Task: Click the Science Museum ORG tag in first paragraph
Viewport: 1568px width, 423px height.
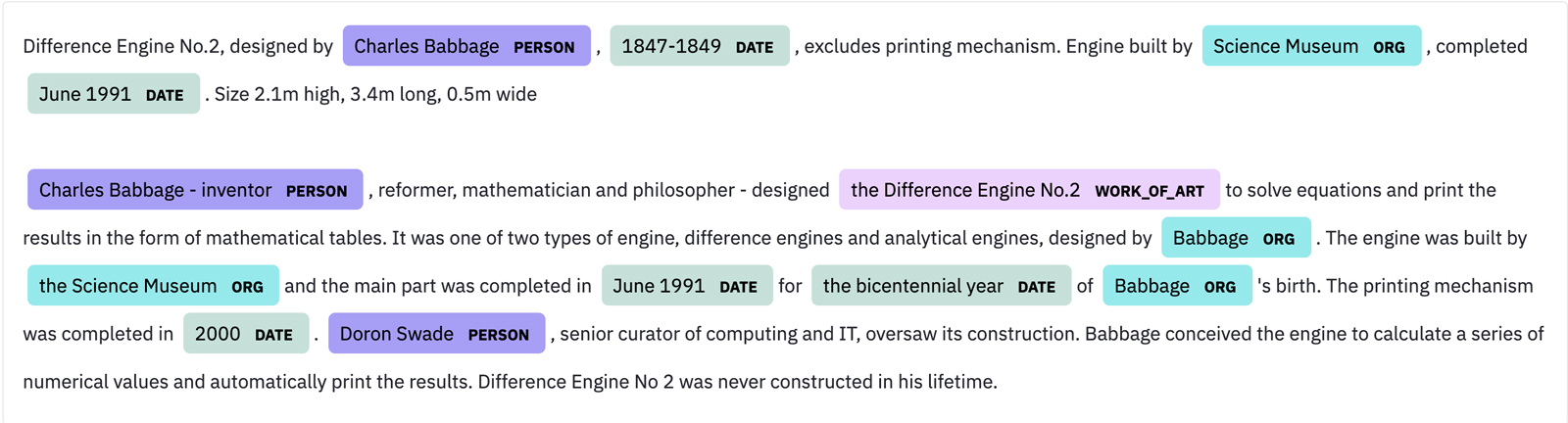Action: point(1310,46)
